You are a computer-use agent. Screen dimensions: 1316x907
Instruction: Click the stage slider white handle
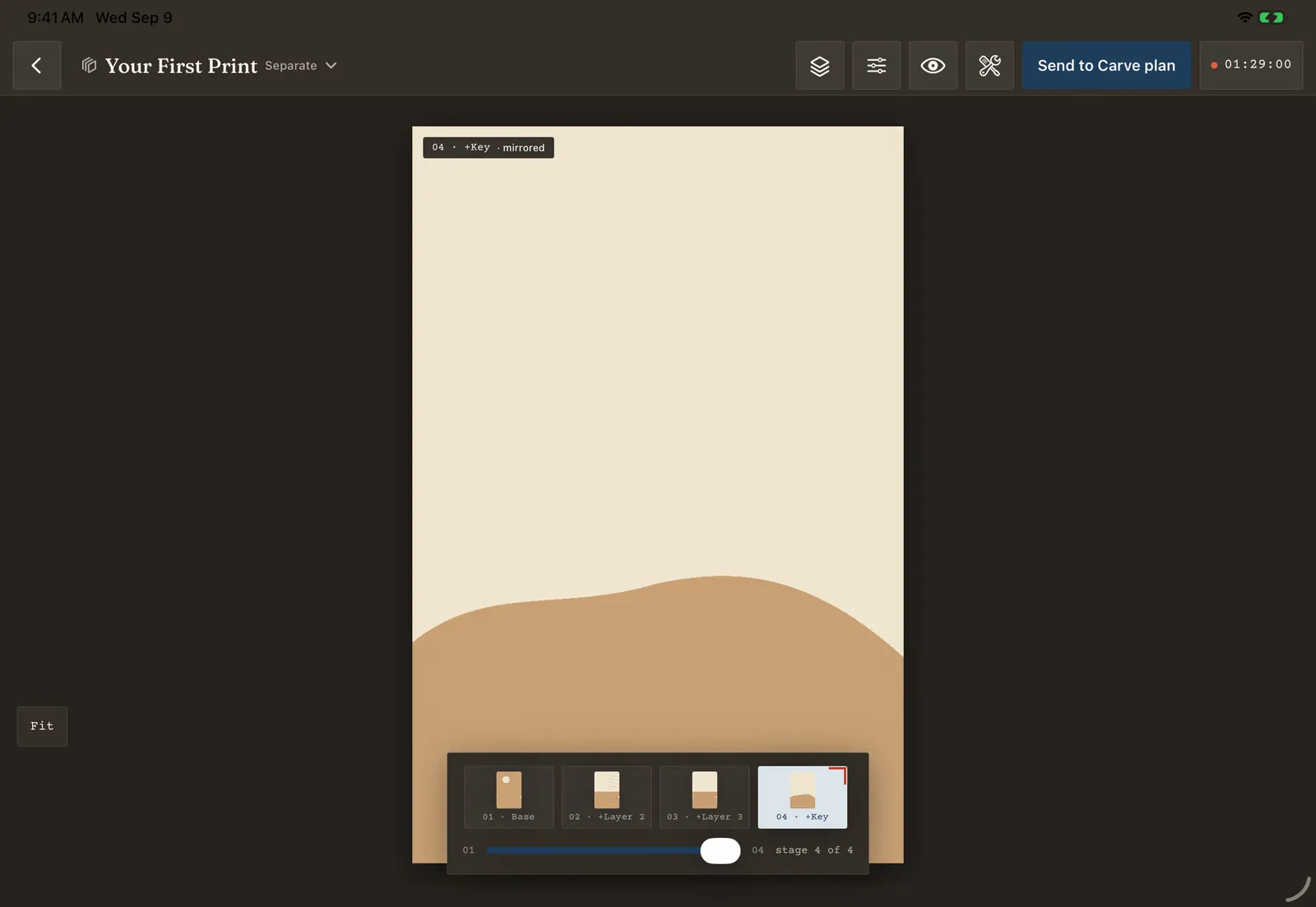[721, 850]
